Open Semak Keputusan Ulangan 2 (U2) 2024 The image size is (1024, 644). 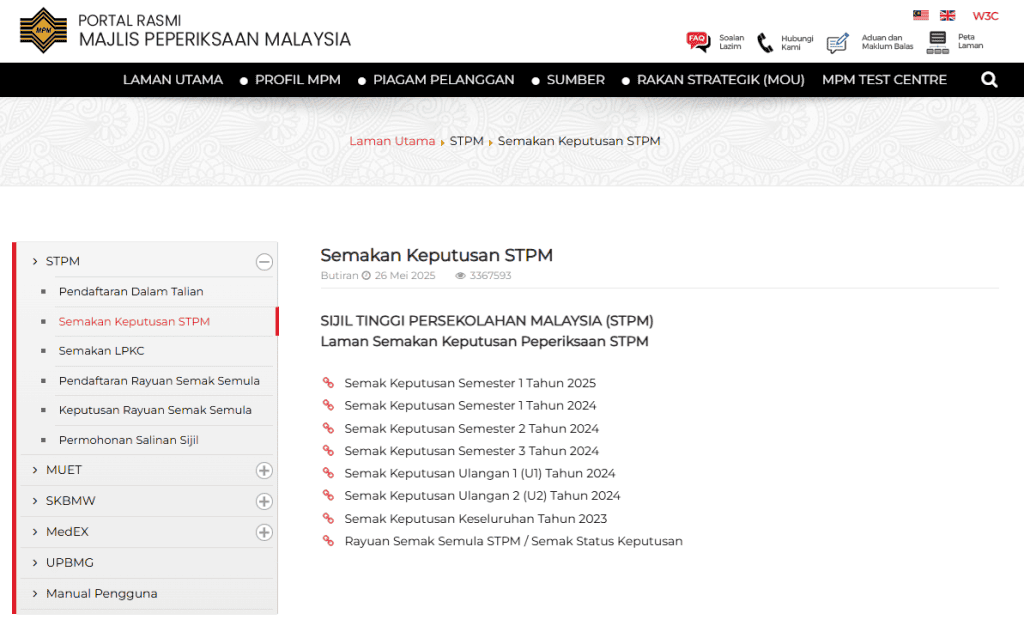[x=483, y=496]
